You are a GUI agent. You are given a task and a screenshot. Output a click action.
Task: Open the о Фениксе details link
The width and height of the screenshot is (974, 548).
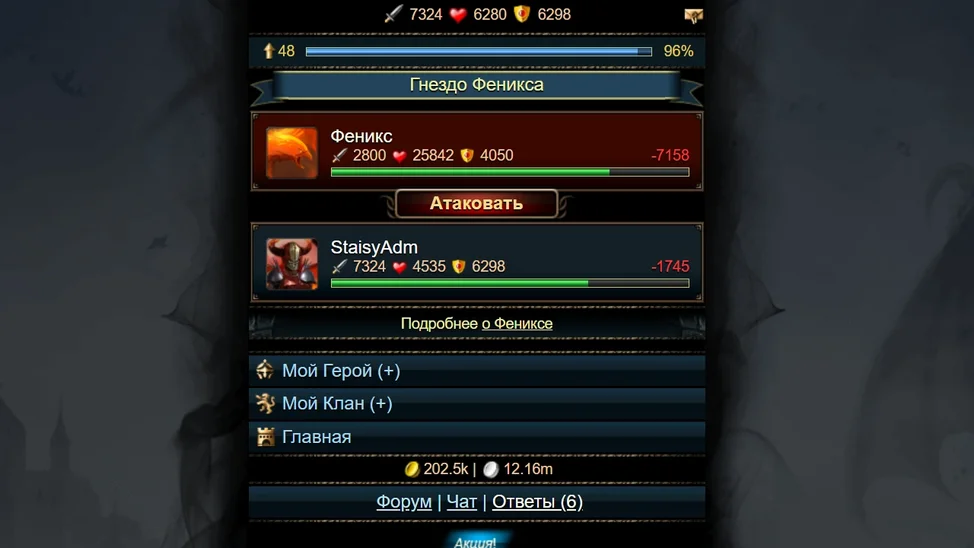517,324
